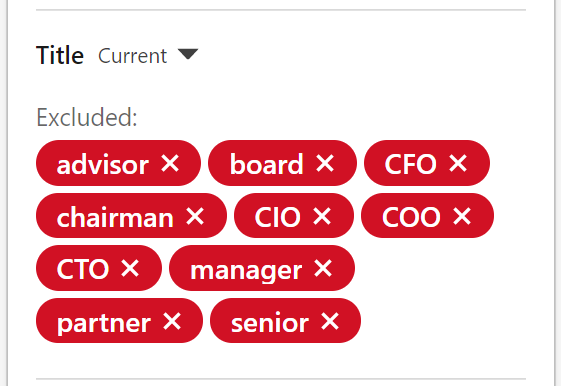Screen dimensions: 561x386
Task: Remove chairman from excluded titles
Action: pos(195,216)
